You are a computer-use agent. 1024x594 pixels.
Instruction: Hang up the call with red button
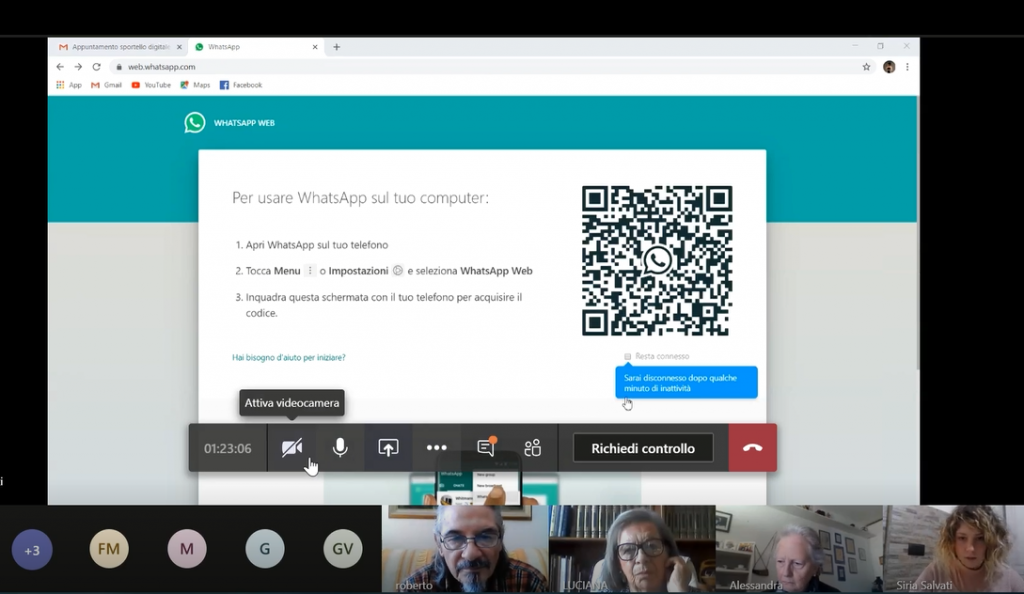point(753,448)
